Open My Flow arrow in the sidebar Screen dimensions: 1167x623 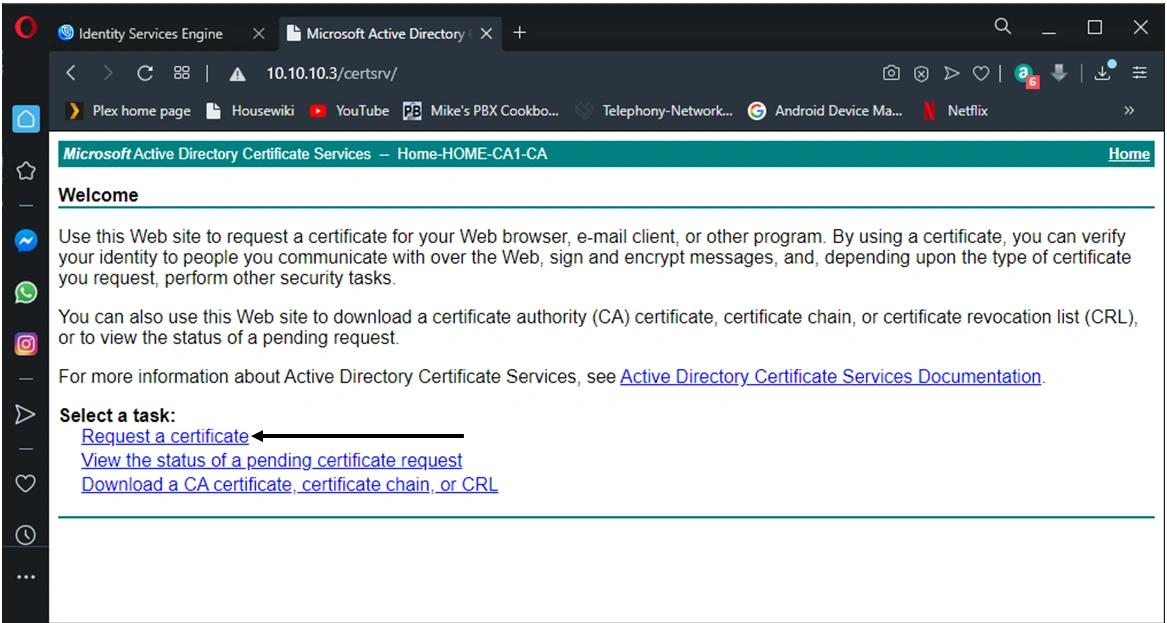click(x=26, y=415)
